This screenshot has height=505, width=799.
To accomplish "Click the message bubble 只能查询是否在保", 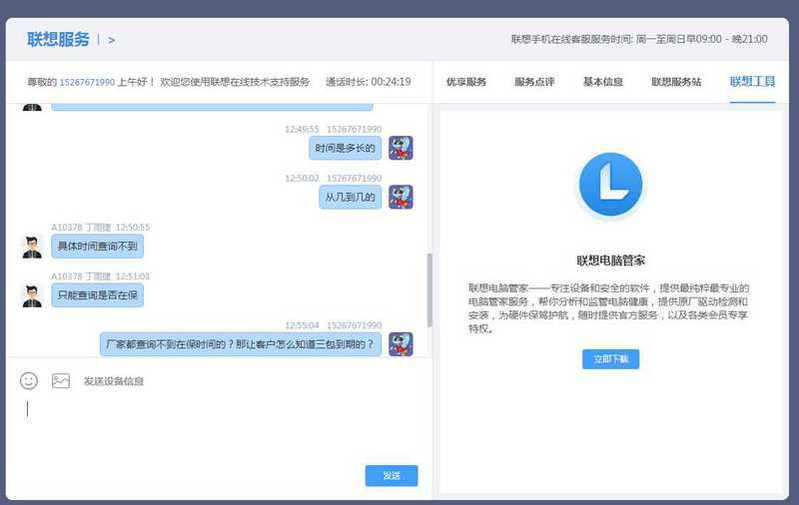I will click(97, 296).
